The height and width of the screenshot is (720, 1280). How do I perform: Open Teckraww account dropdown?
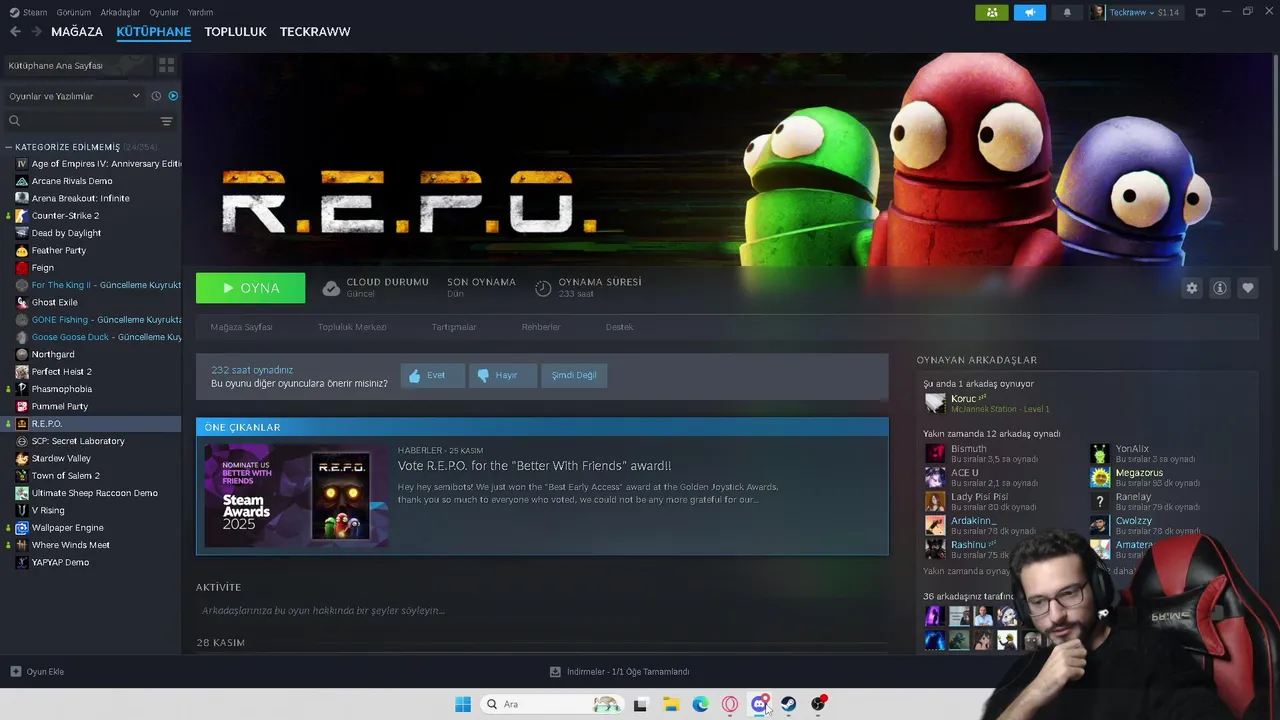1137,12
